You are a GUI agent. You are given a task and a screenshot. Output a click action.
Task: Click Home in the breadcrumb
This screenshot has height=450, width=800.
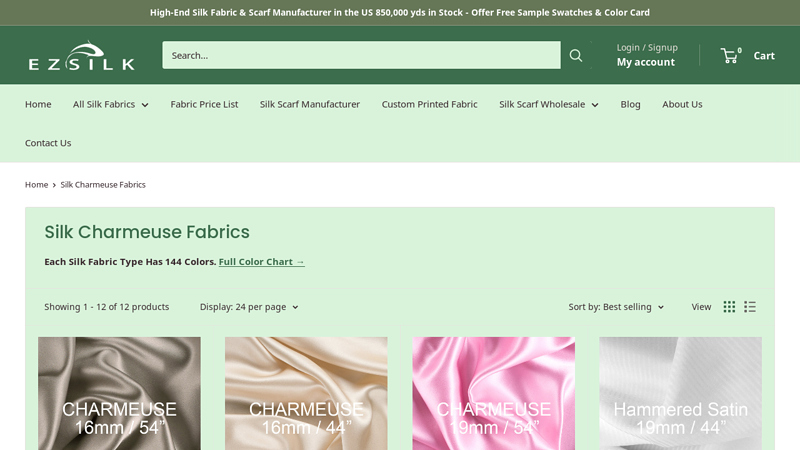pos(36,185)
